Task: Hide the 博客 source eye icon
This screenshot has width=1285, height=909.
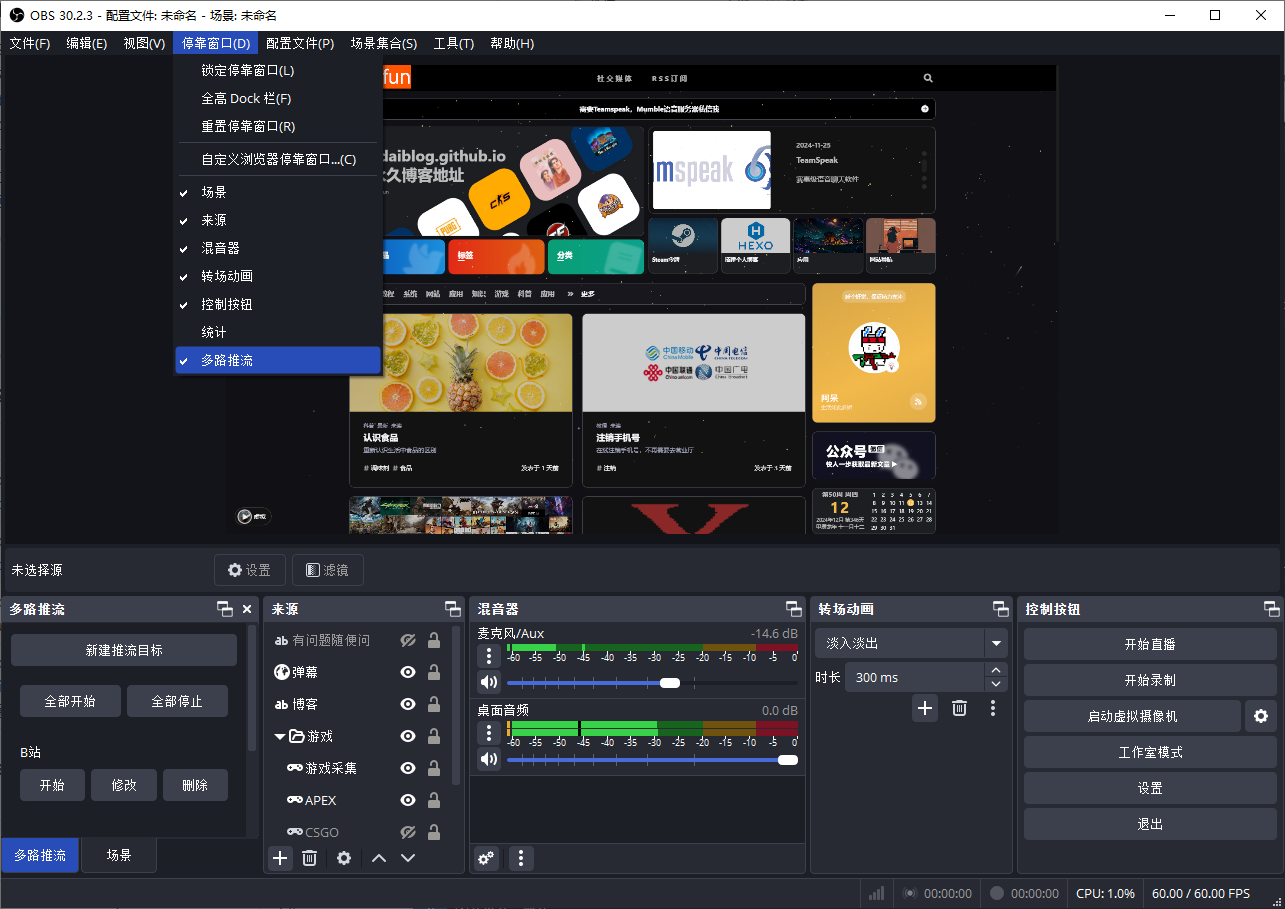Action: click(x=408, y=704)
